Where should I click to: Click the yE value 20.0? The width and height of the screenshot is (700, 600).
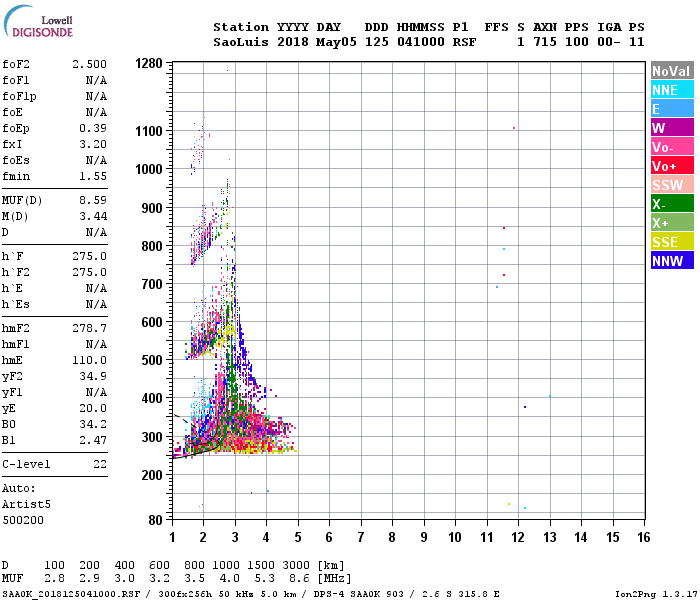[93, 408]
